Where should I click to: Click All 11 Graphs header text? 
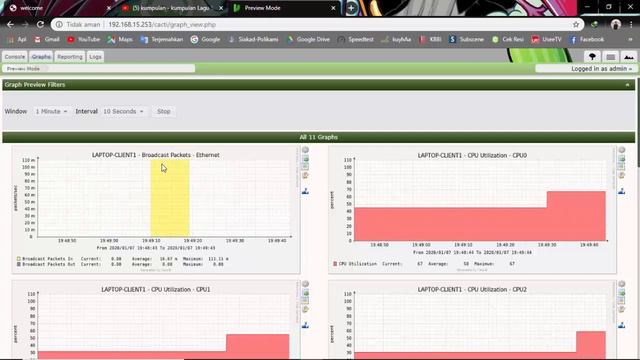[x=318, y=137]
